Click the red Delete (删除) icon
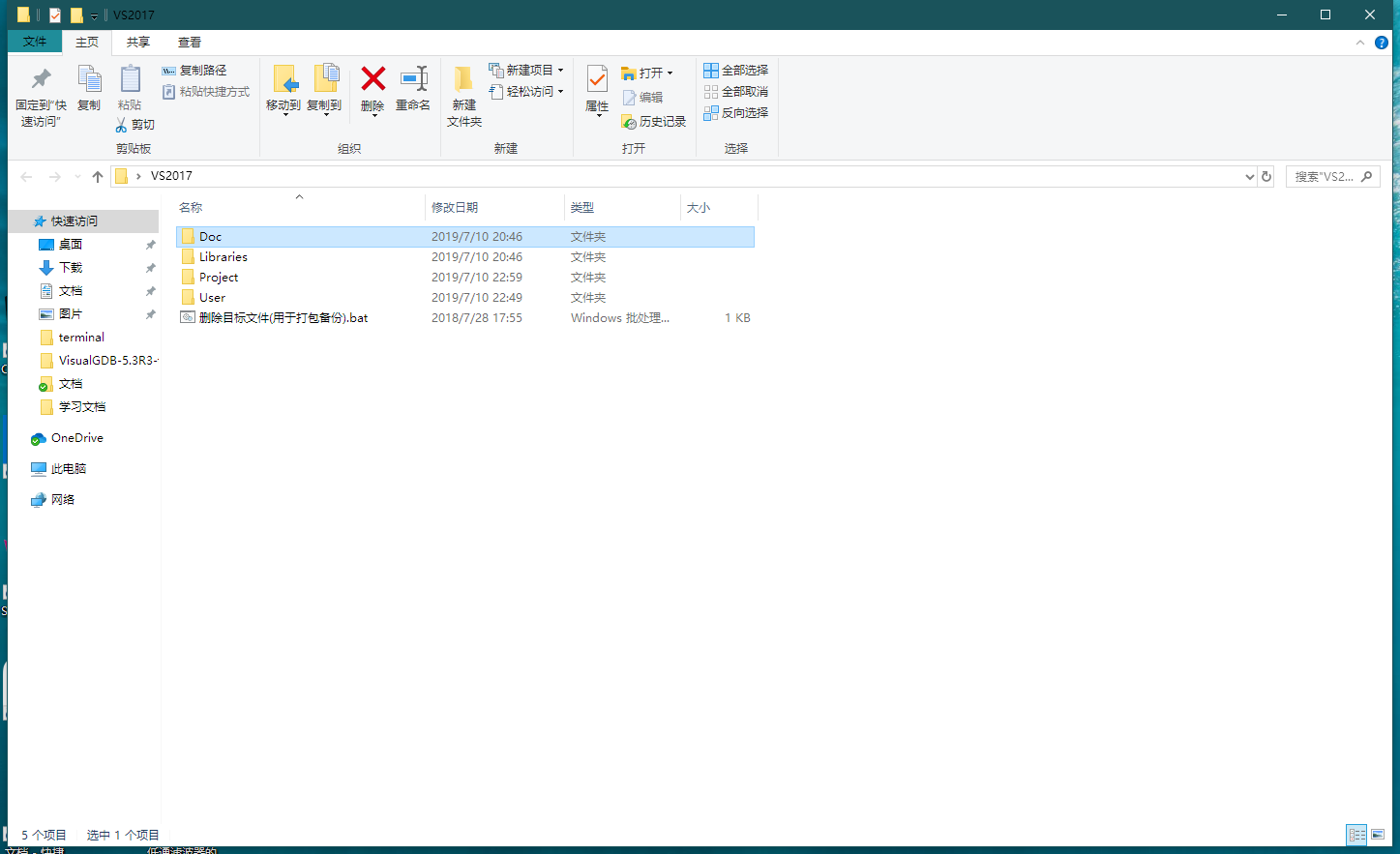This screenshot has width=1400, height=854. coord(372,80)
